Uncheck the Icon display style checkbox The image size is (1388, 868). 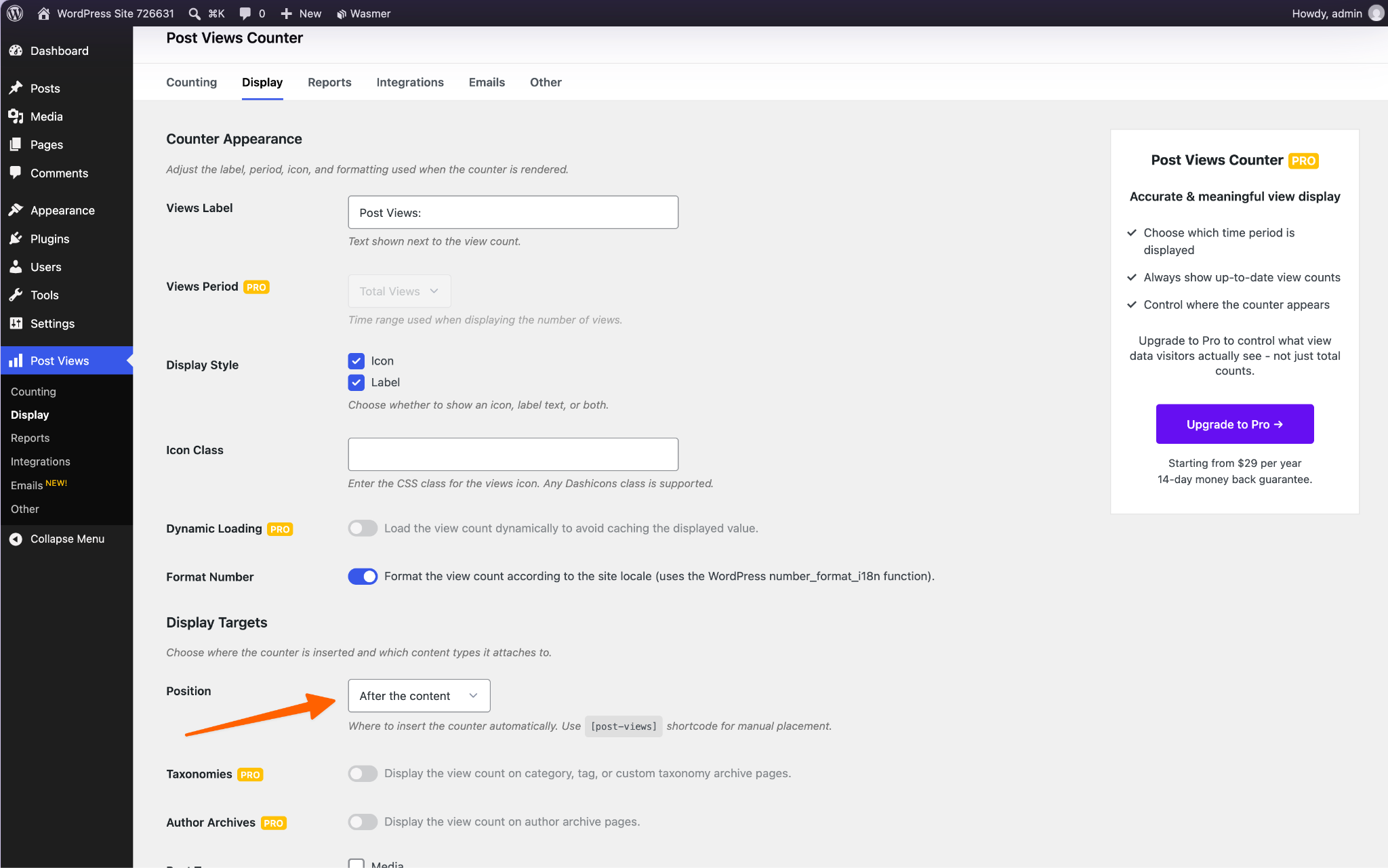(356, 361)
